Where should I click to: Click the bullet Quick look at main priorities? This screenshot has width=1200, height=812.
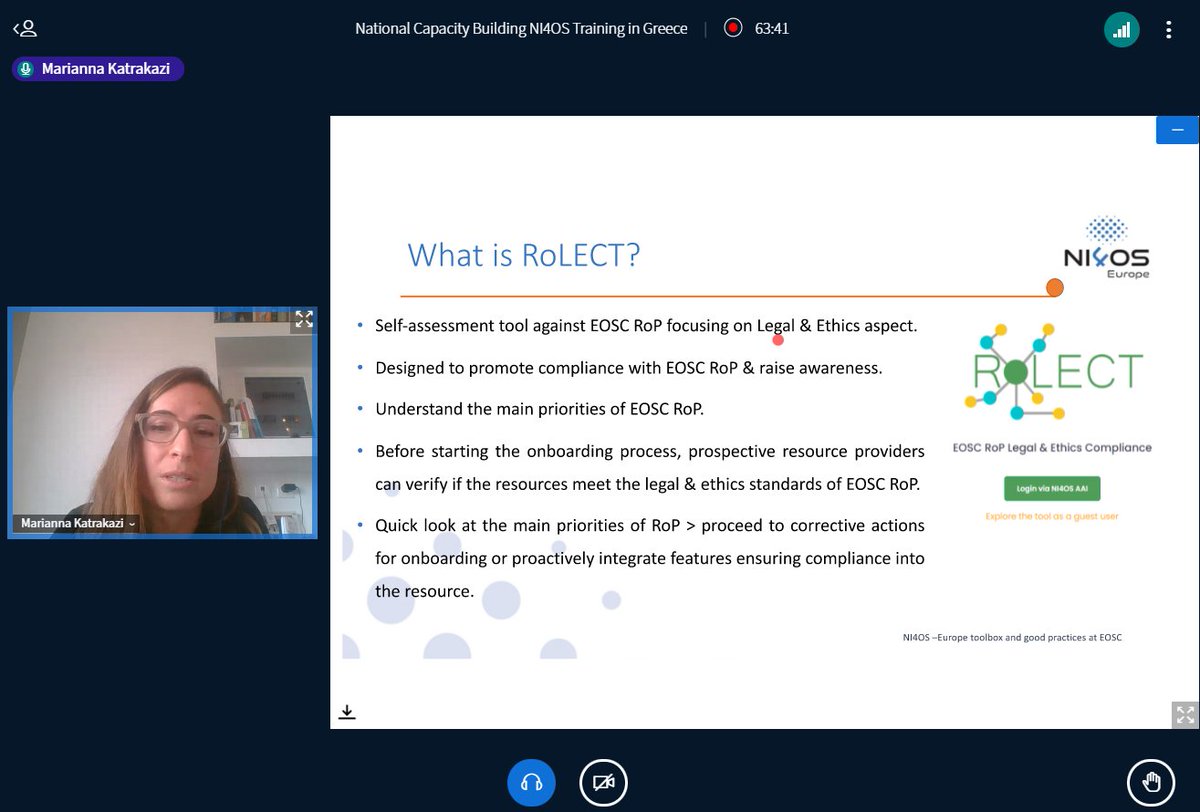point(649,558)
